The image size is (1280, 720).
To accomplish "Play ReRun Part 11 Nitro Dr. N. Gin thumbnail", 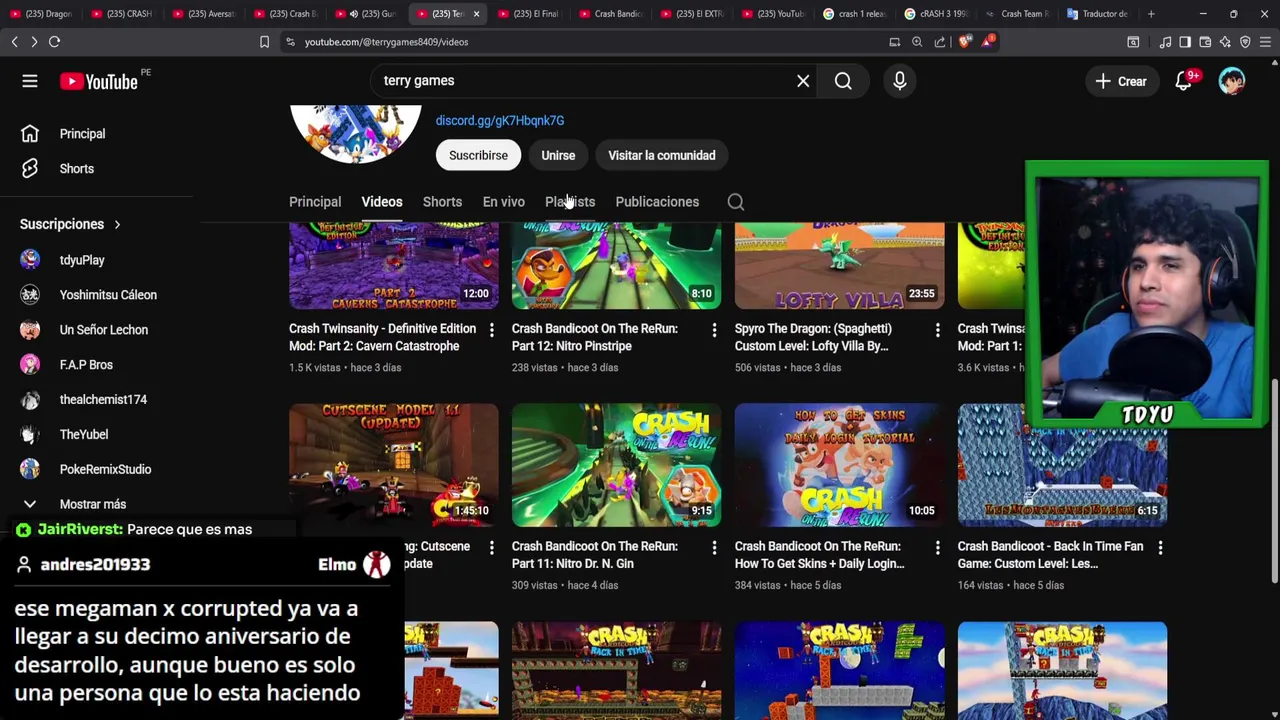I will (616, 465).
